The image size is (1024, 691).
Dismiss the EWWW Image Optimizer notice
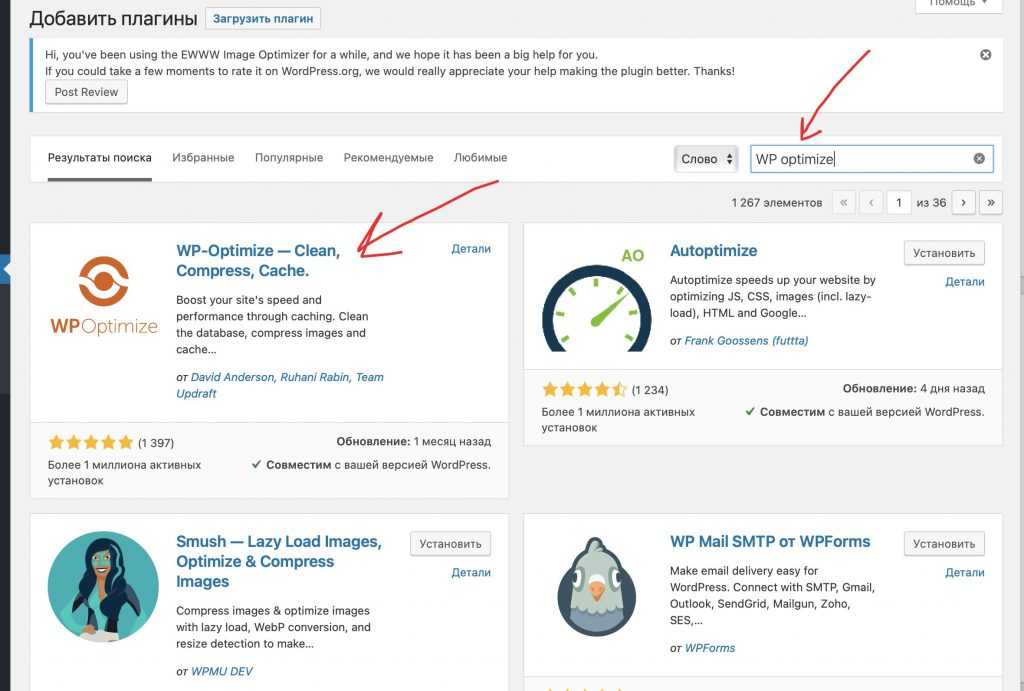point(985,55)
